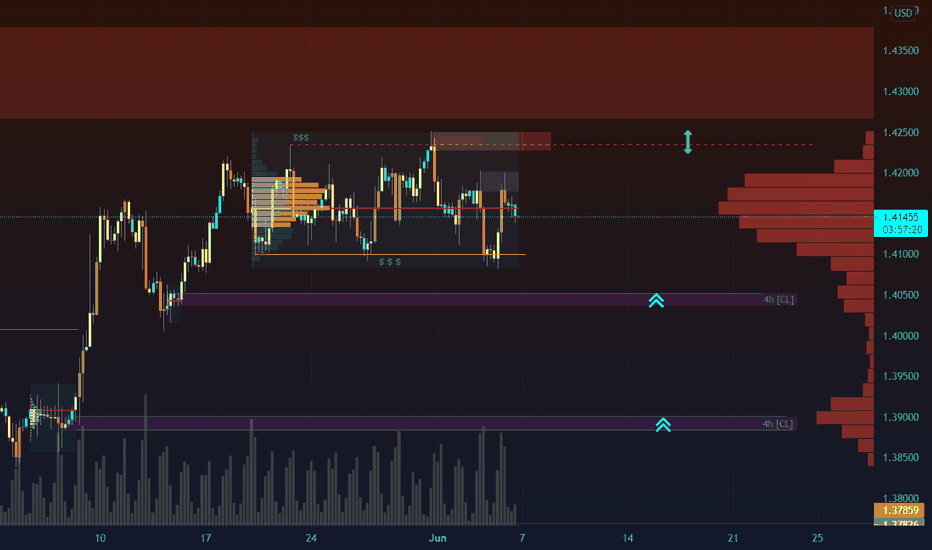Click the 1.39000 price axis label
This screenshot has height=550, width=932.
point(900,417)
